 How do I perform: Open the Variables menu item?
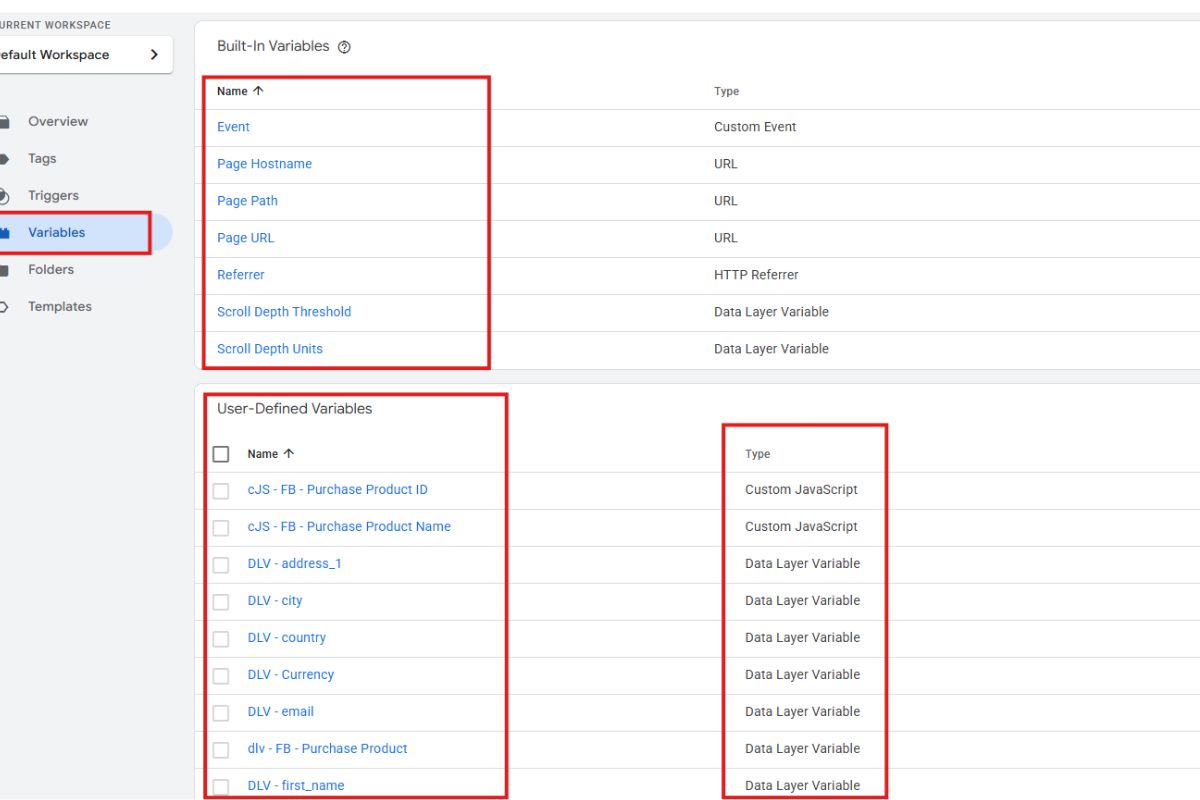coord(57,233)
